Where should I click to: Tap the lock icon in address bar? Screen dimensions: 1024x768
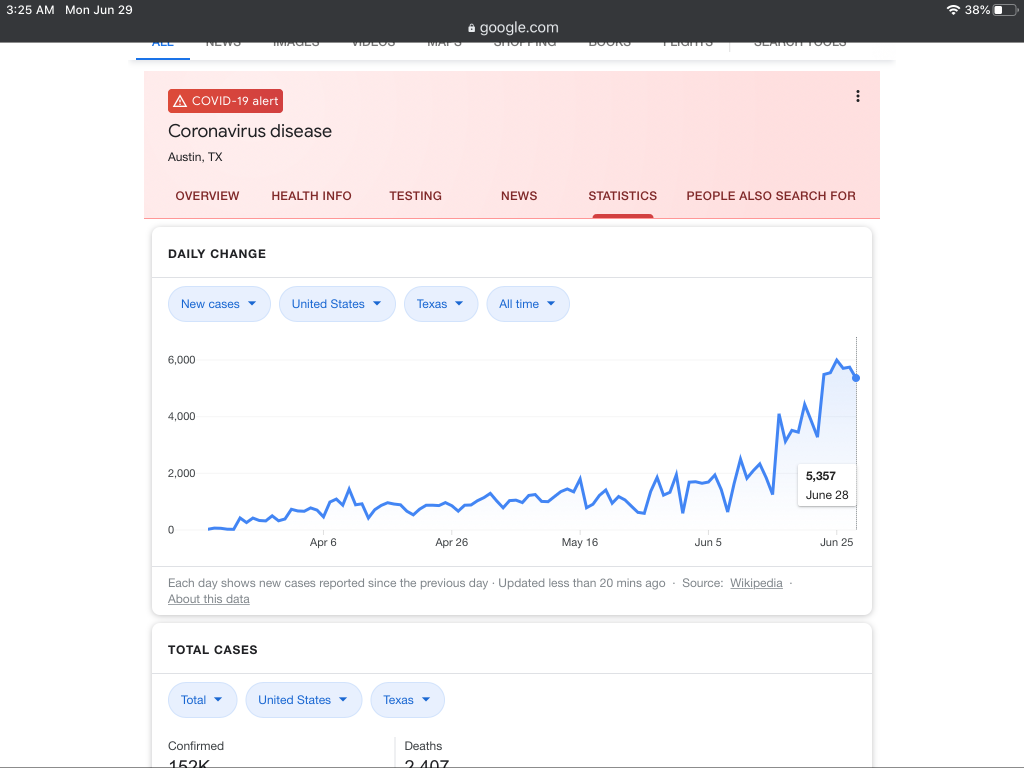[472, 28]
